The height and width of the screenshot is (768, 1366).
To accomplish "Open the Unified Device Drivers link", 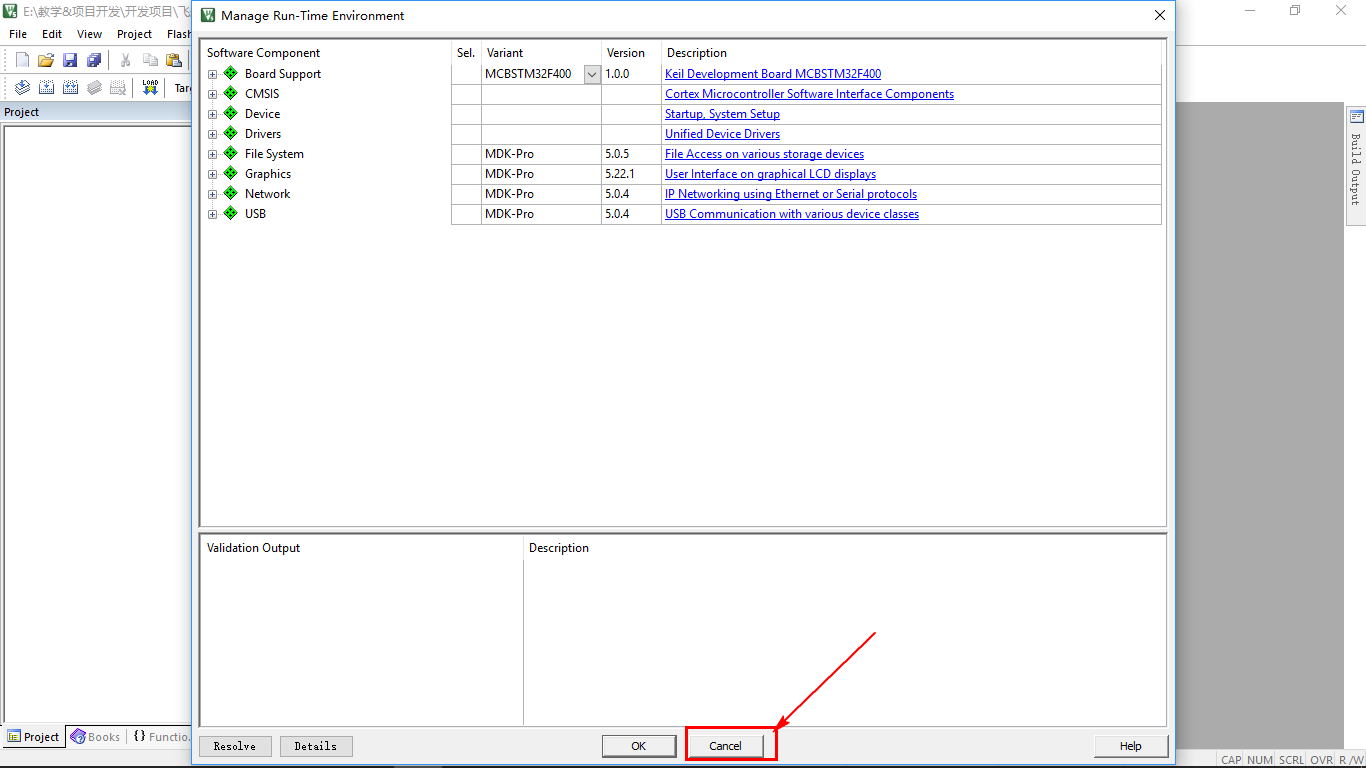I will coord(722,134).
